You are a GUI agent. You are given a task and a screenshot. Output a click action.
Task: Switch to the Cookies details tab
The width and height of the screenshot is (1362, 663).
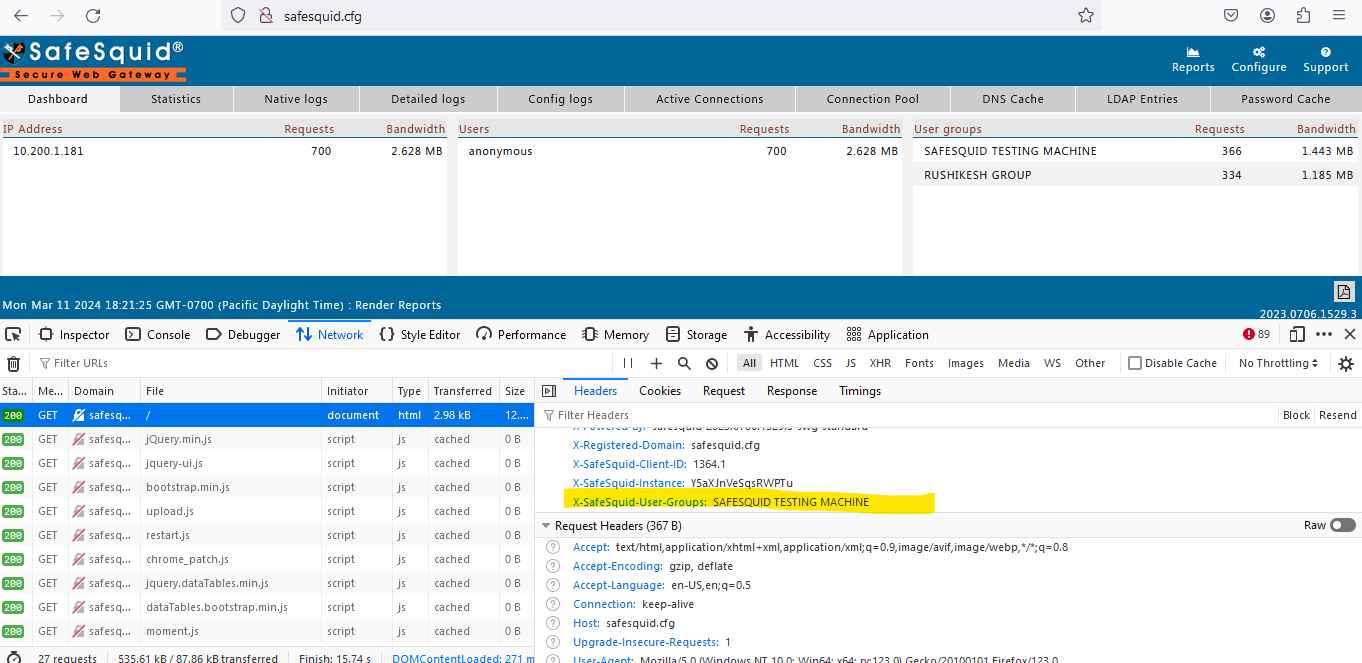(x=660, y=391)
